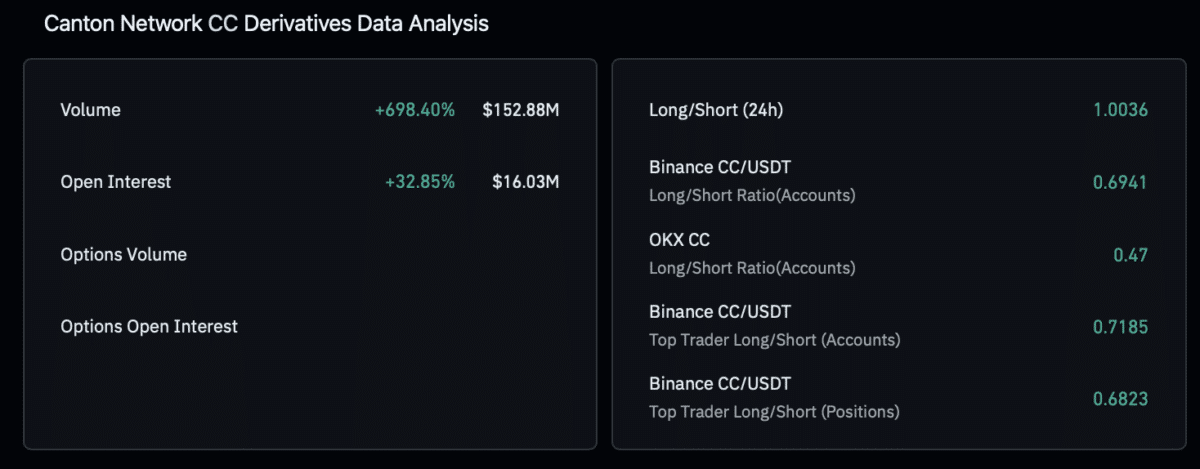Select the Options Open Interest label
This screenshot has width=1200, height=469.
point(149,327)
